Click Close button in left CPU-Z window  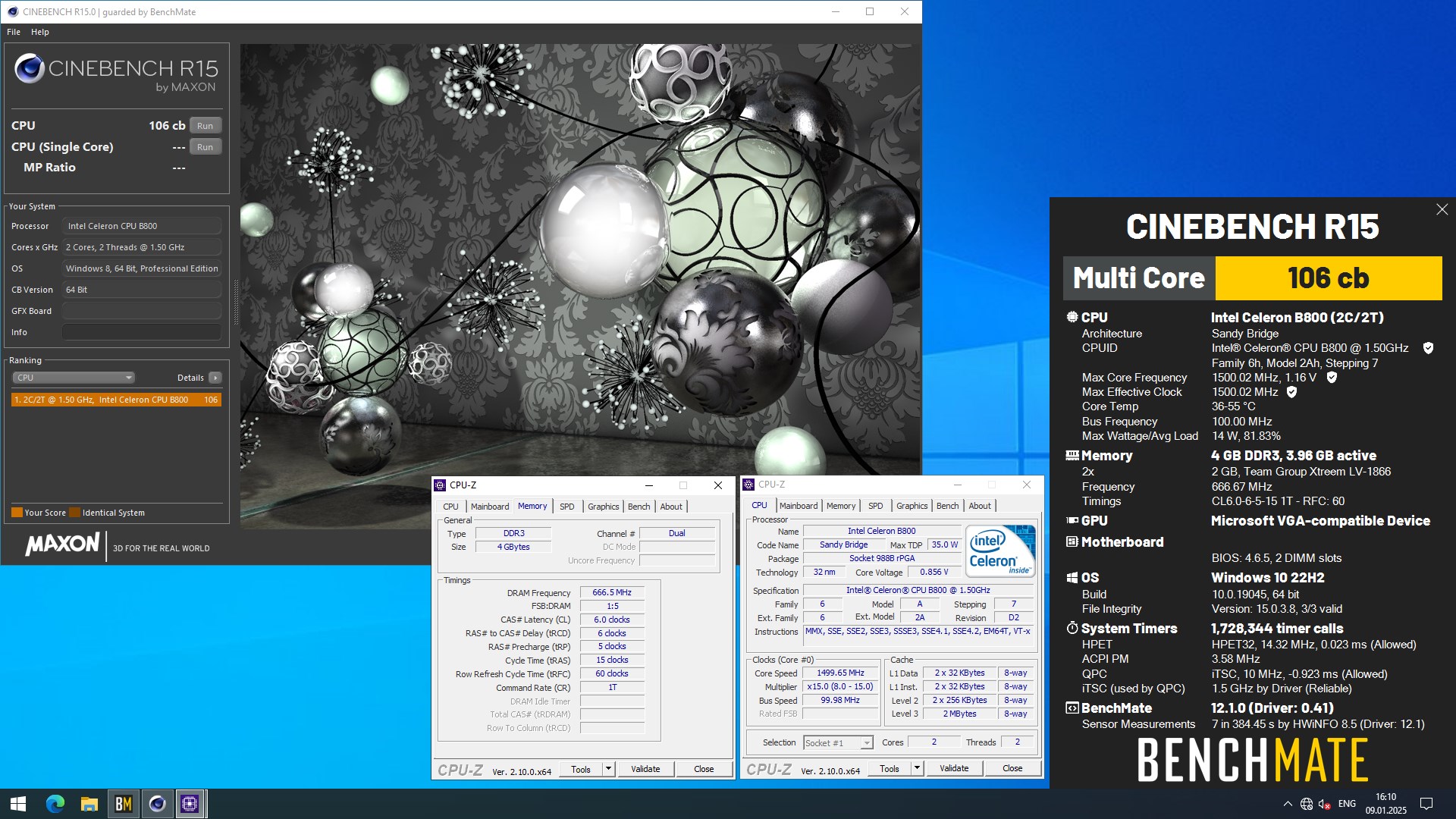click(704, 769)
